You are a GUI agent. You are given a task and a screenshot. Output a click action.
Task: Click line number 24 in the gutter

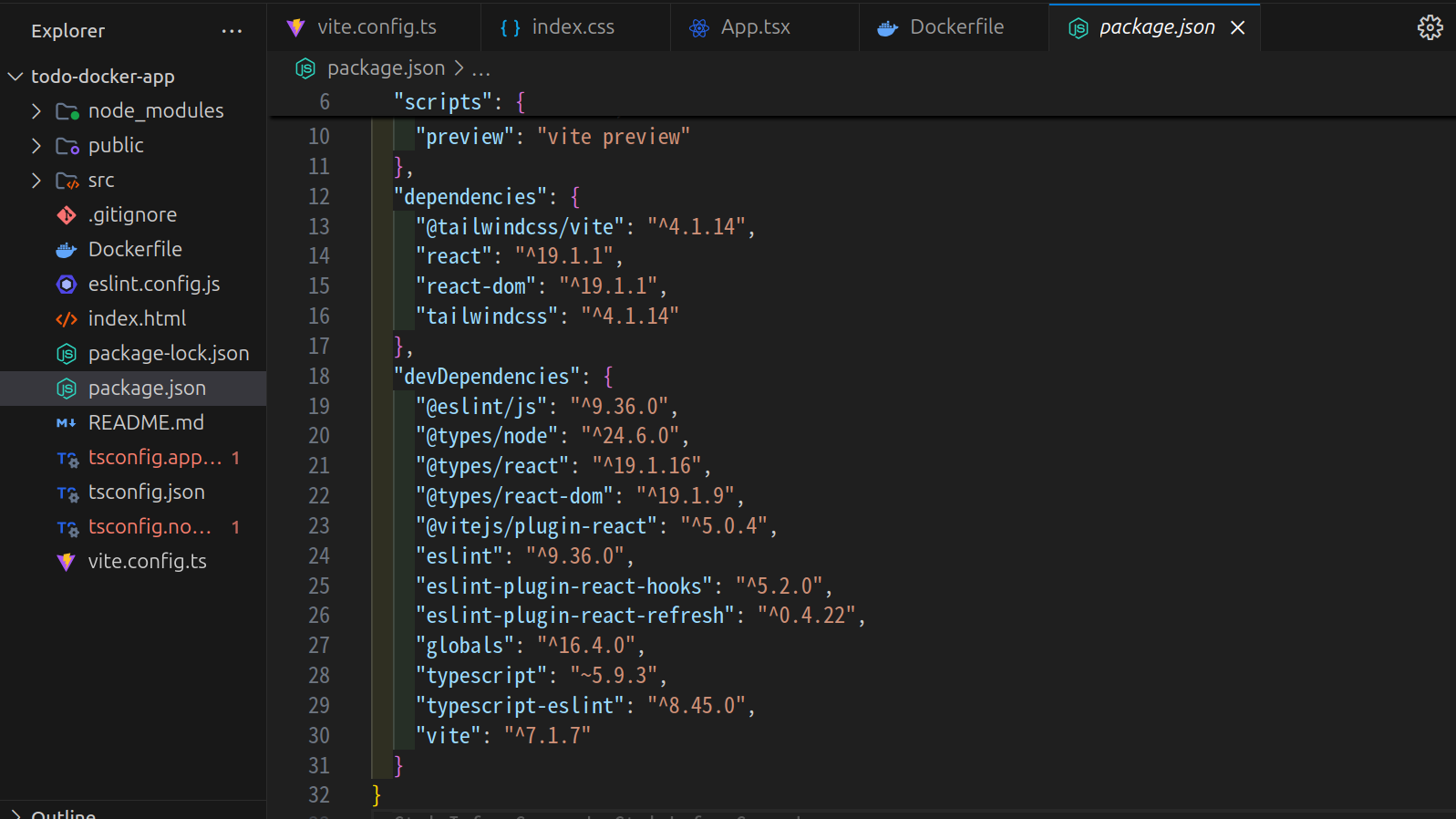pyautogui.click(x=319, y=556)
